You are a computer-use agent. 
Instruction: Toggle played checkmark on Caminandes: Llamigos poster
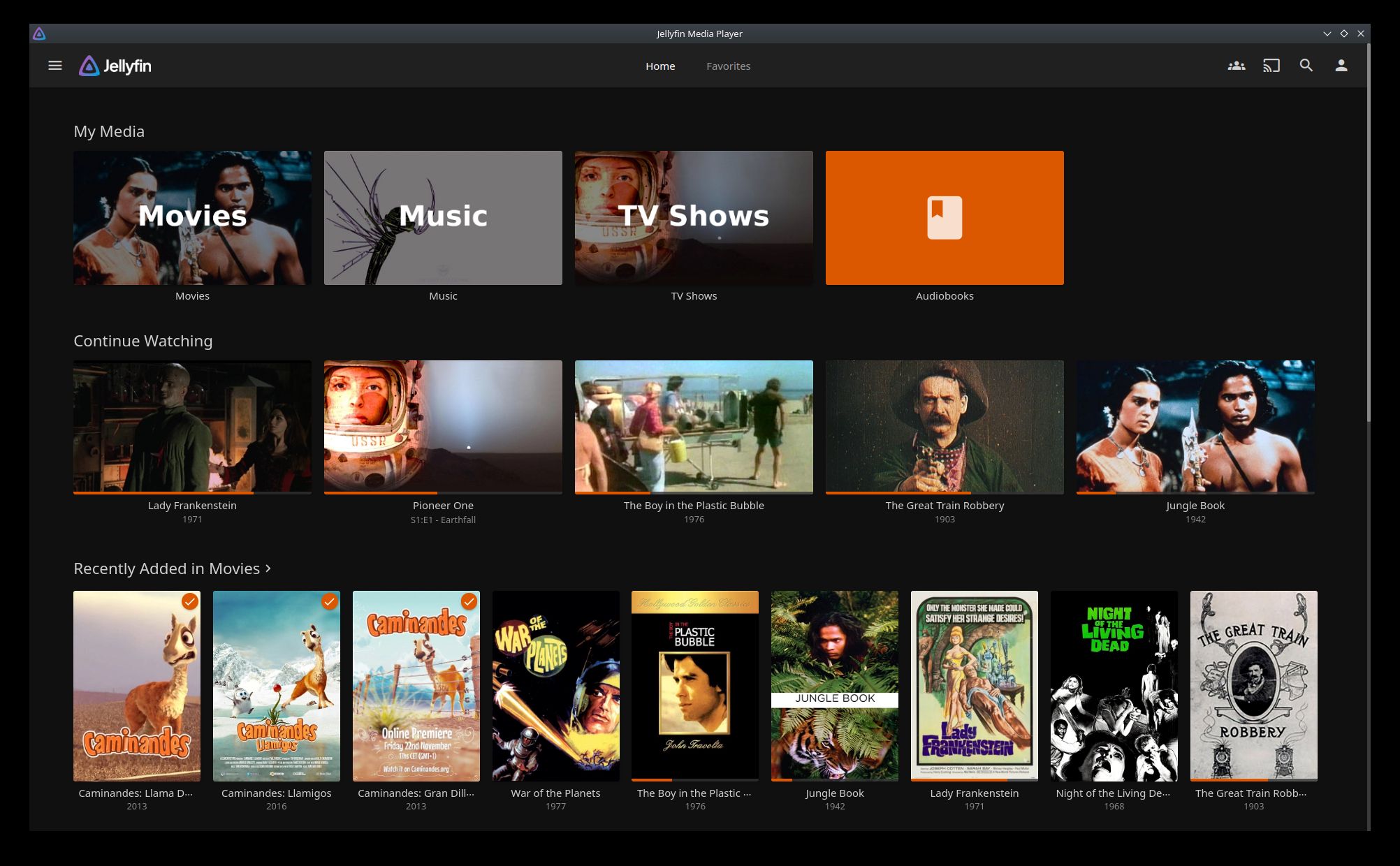tap(330, 601)
